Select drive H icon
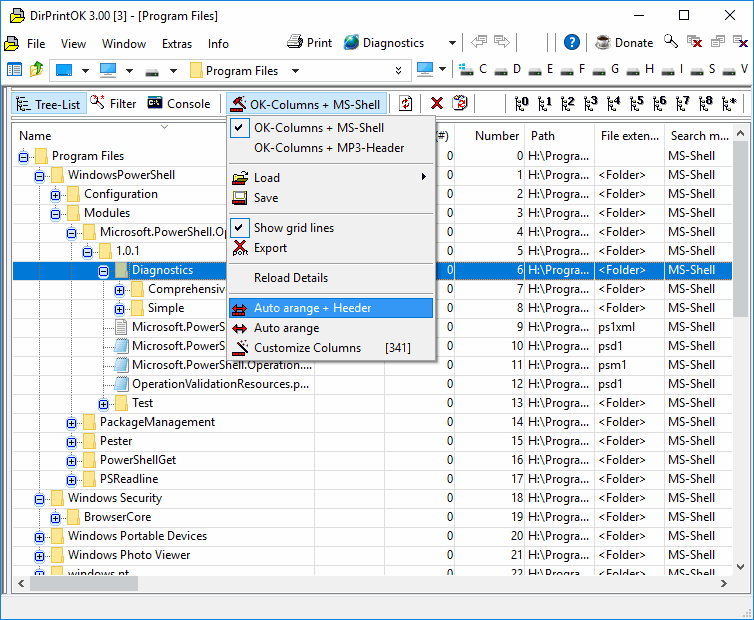This screenshot has width=754, height=620. click(x=633, y=71)
